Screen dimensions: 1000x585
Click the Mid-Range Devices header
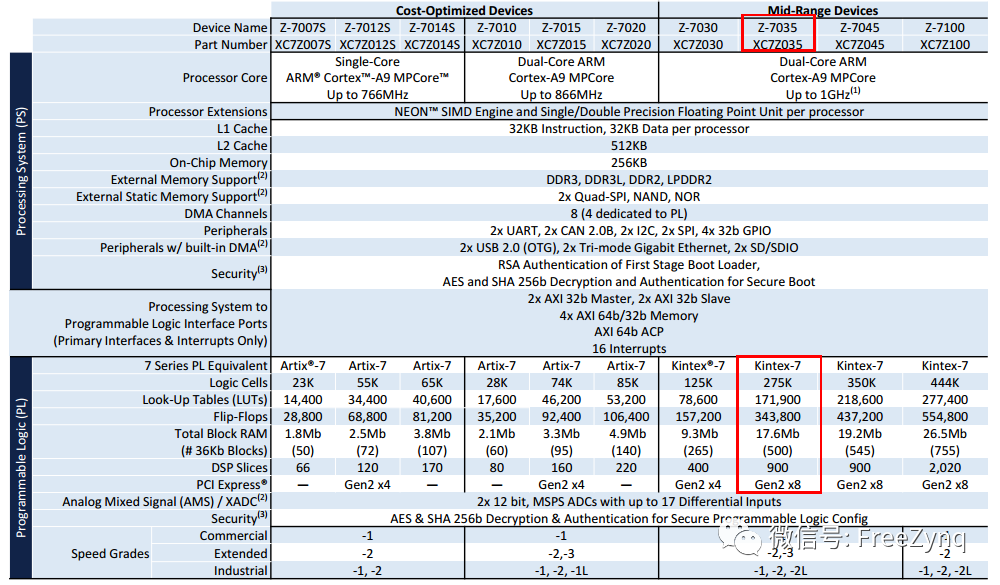coord(823,10)
